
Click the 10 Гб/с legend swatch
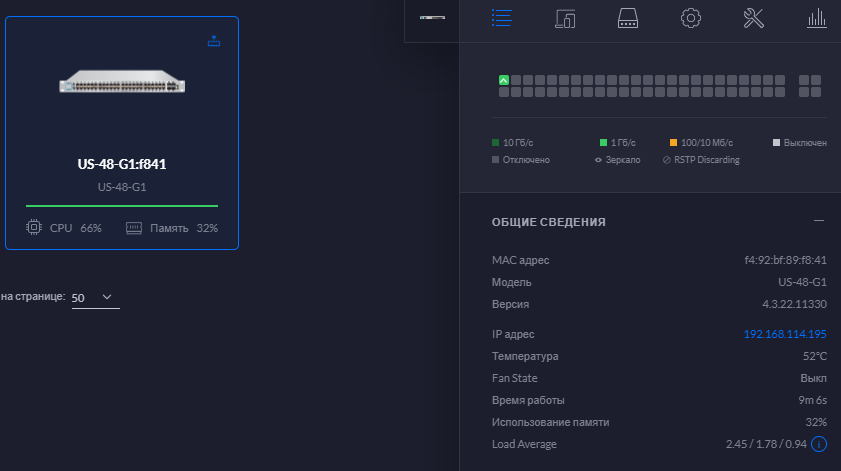[x=496, y=143]
